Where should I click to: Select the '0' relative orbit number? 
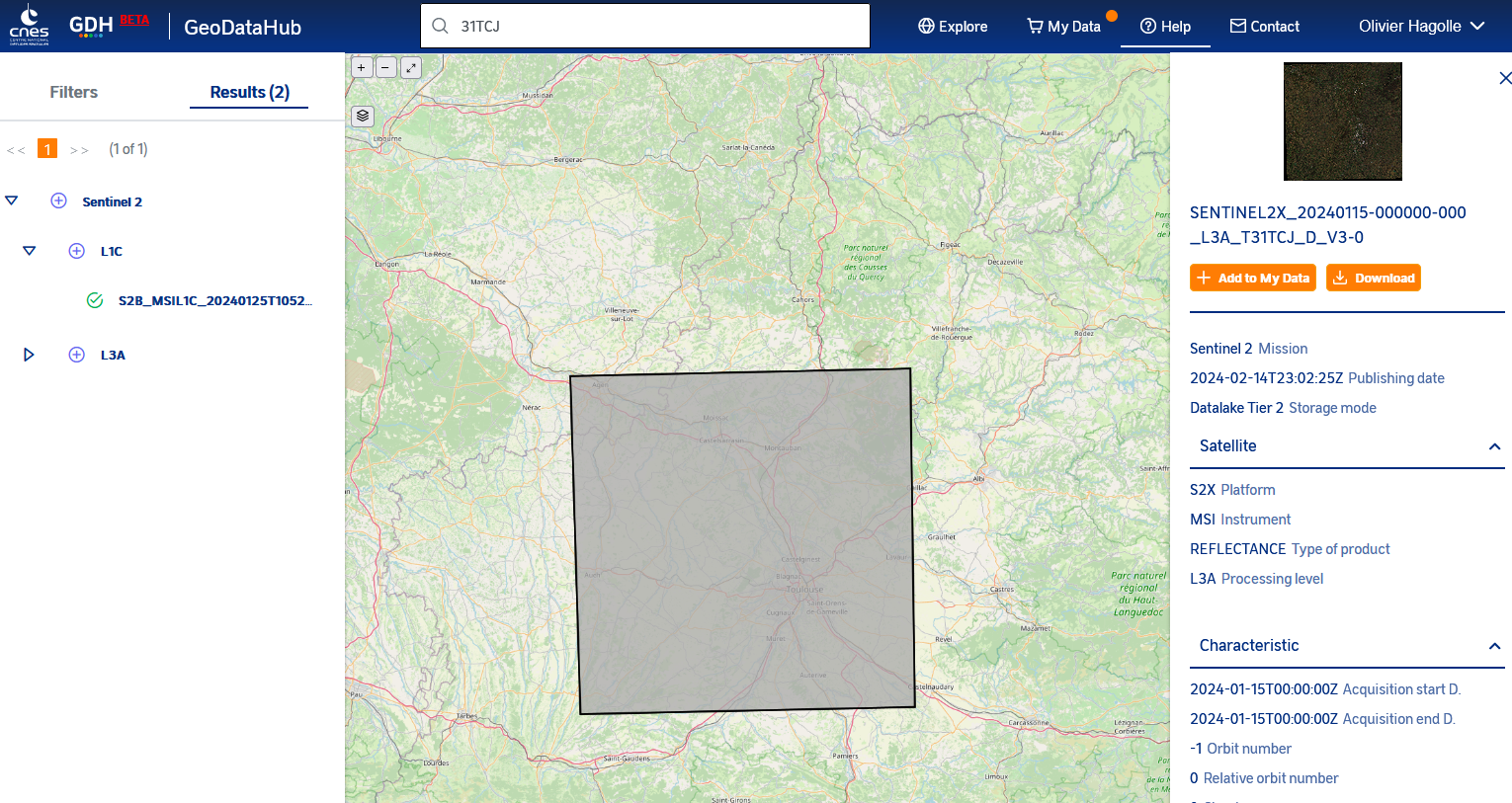[x=1194, y=778]
